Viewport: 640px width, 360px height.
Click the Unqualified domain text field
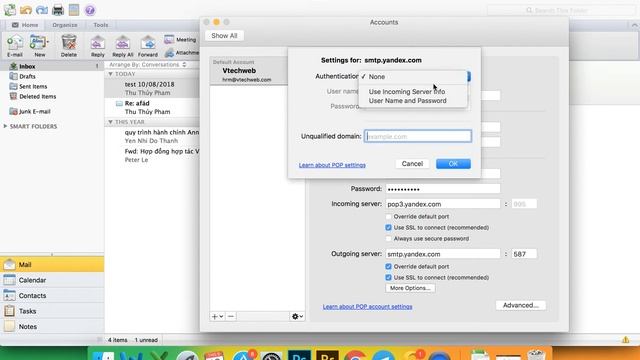418,136
